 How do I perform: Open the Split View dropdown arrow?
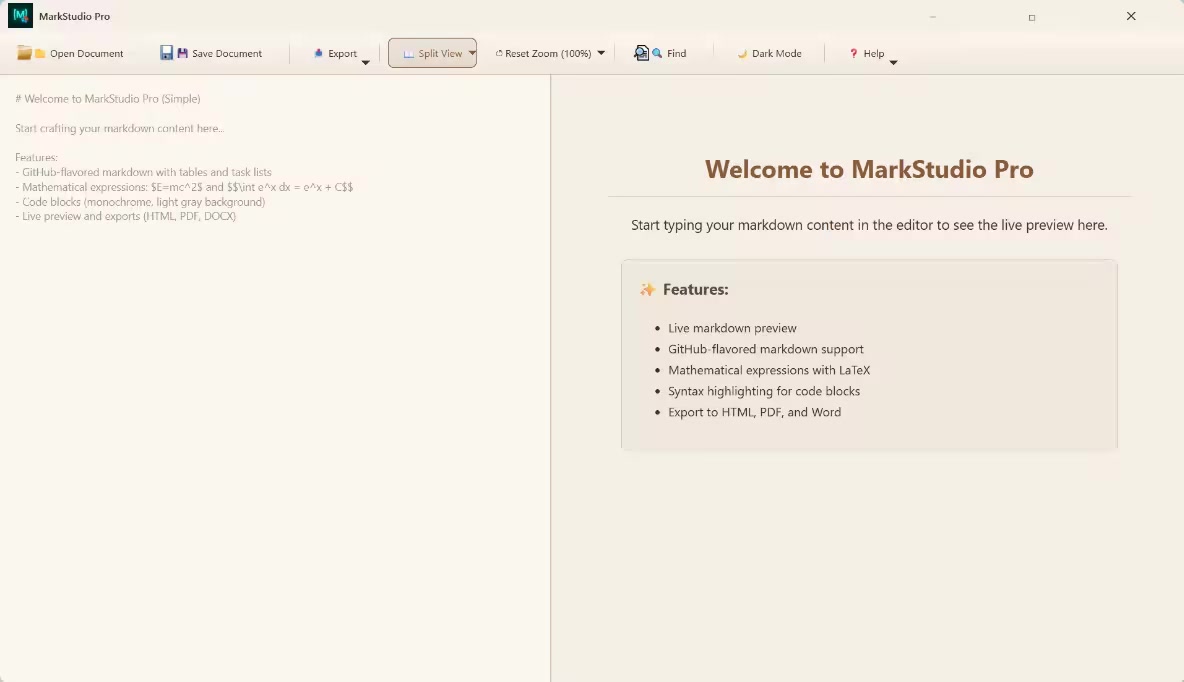472,53
